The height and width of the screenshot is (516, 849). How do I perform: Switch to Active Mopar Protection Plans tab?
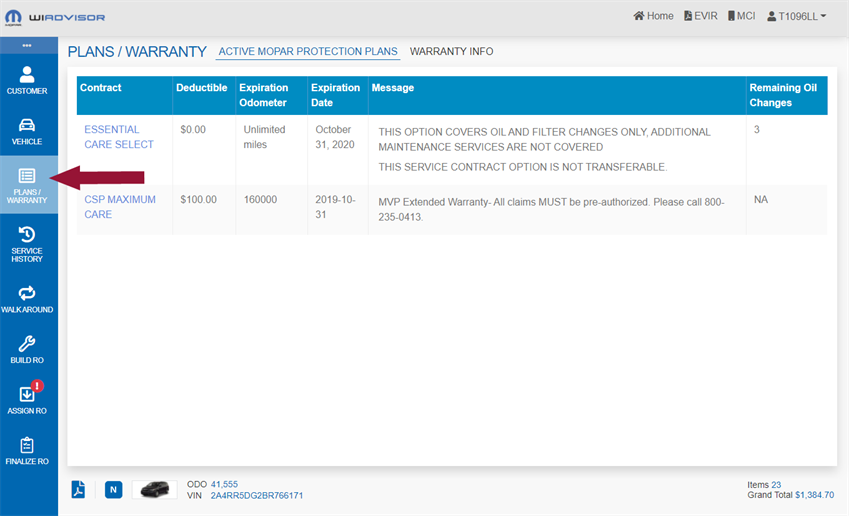coord(308,51)
